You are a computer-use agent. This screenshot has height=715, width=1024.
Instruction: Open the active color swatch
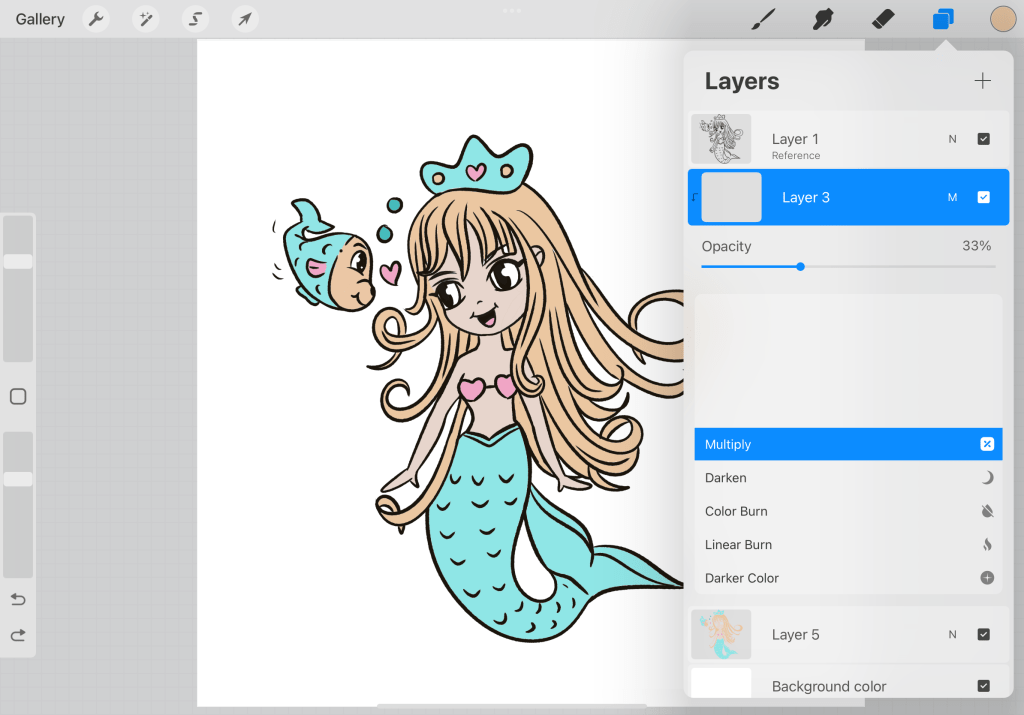tap(1002, 19)
